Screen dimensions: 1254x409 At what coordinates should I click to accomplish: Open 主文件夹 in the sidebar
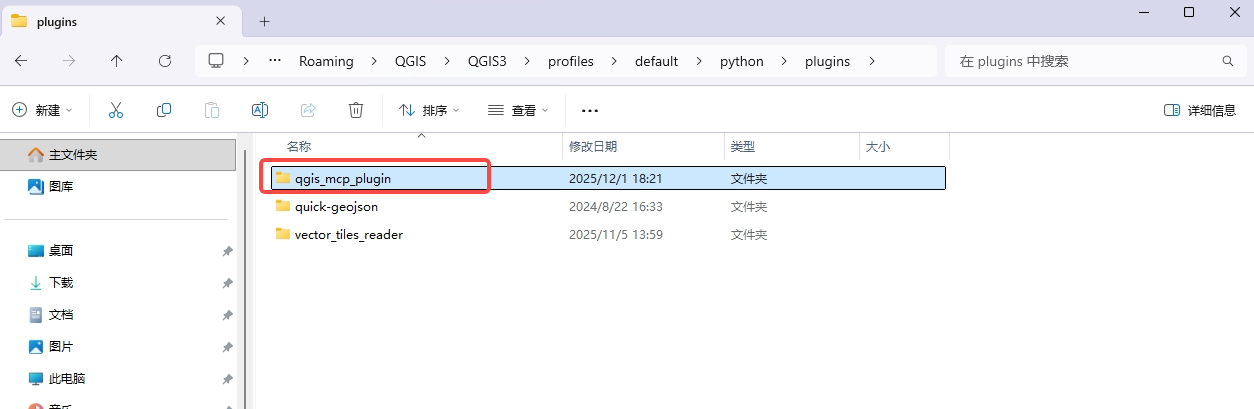tap(118, 155)
